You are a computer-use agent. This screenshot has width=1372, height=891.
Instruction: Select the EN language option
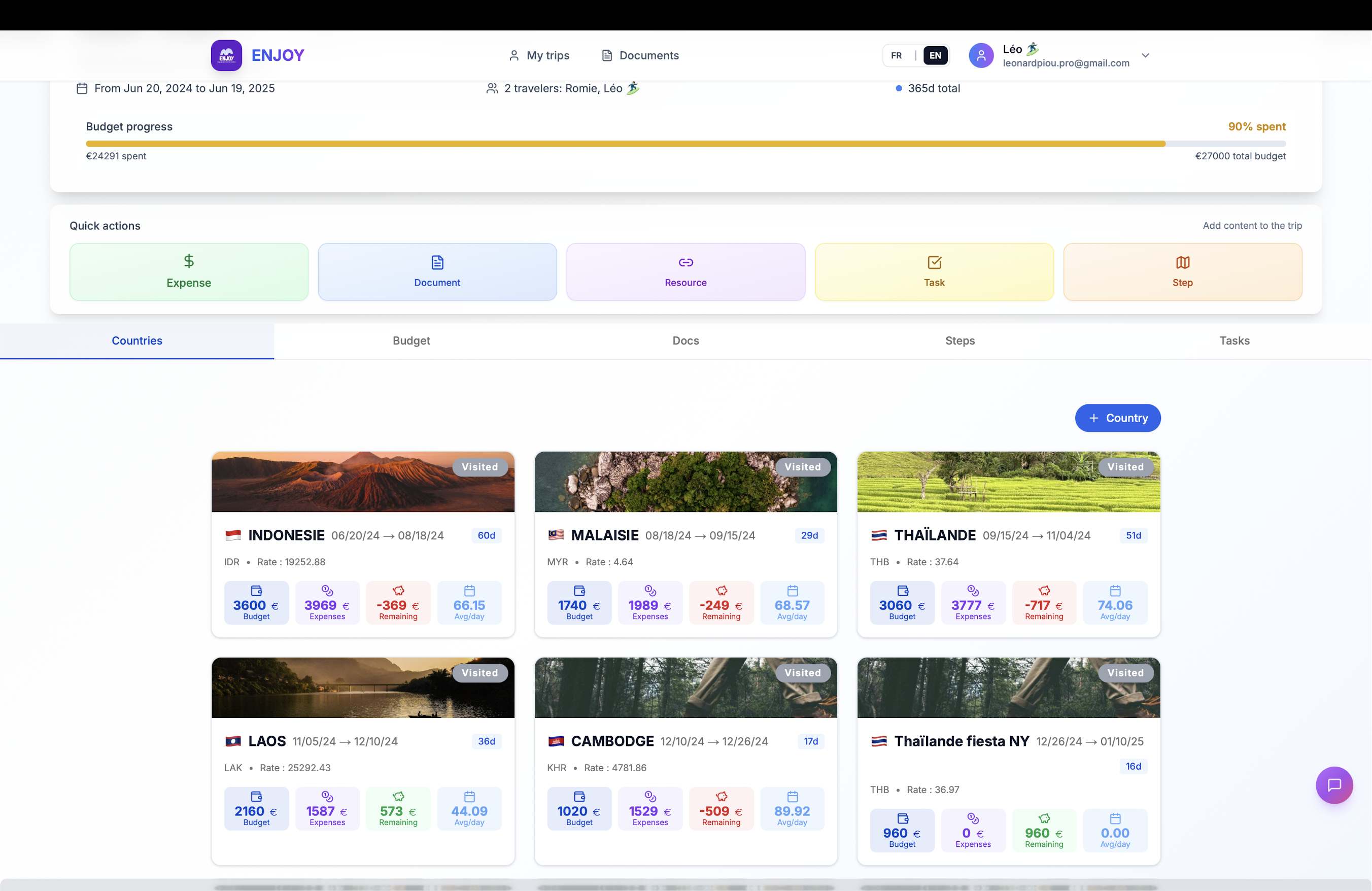tap(935, 55)
